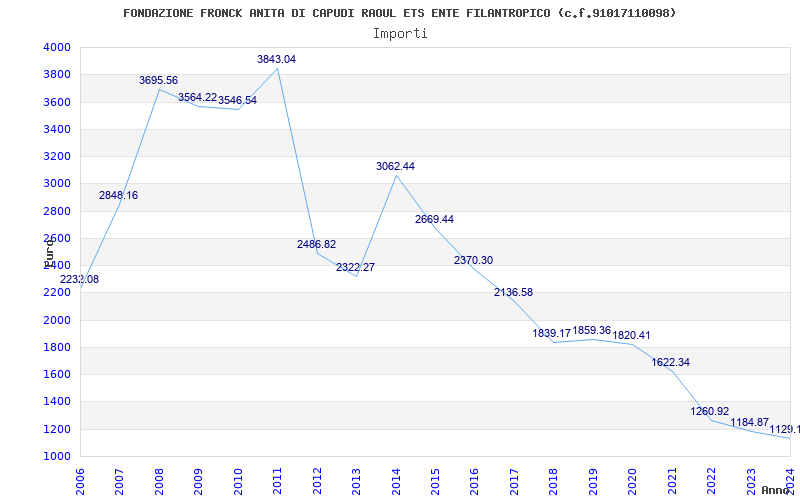The height and width of the screenshot is (500, 800).
Task: Click the 2136.58 data label
Action: pyautogui.click(x=513, y=292)
